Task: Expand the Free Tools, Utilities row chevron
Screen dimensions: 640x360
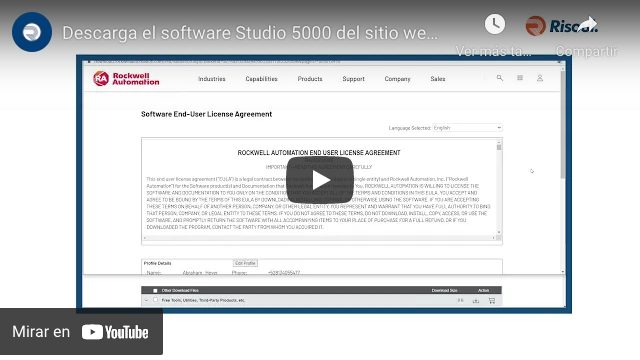Action: (x=146, y=300)
